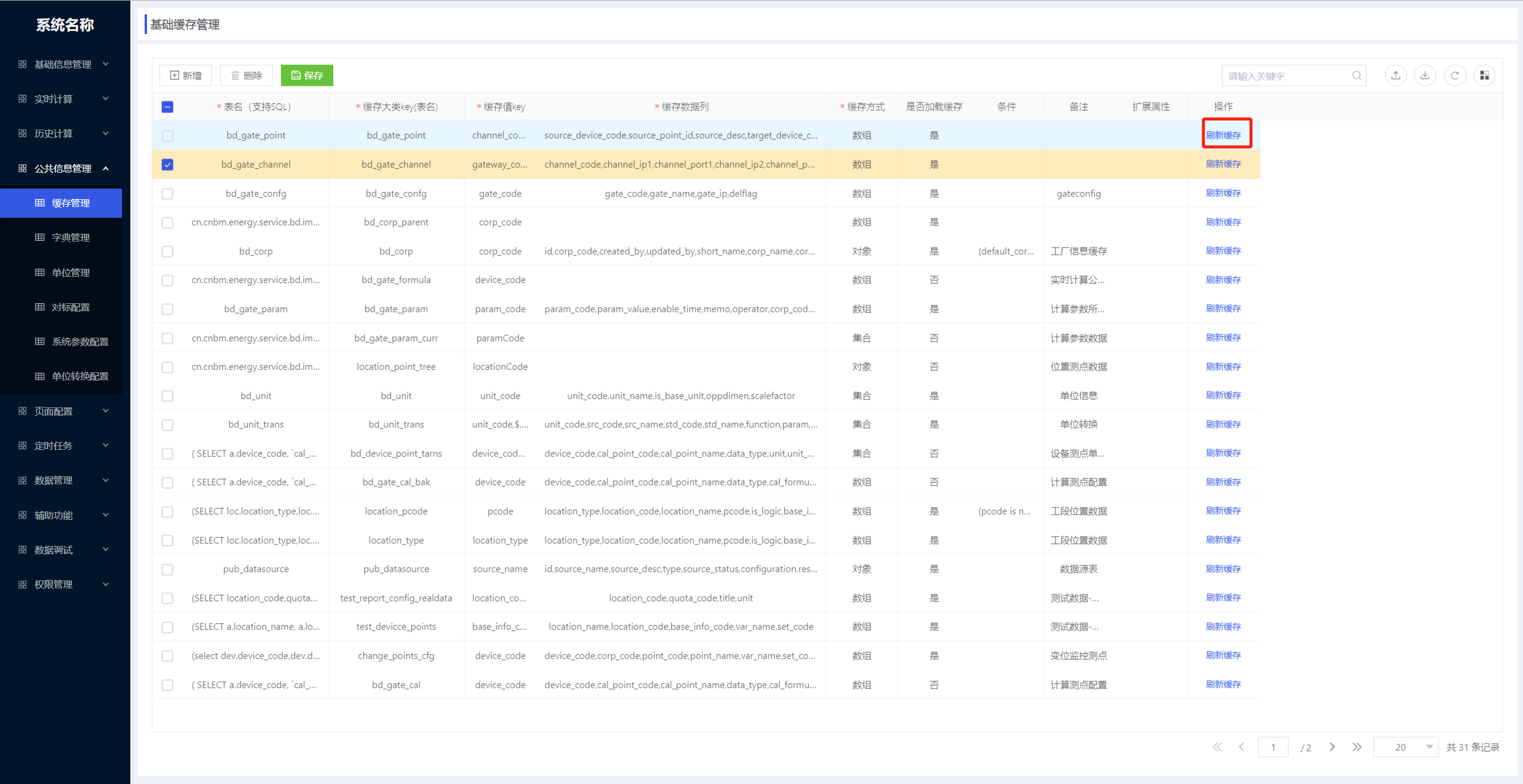Expand the 数据调试 menu chevron
1523x784 pixels.
106,549
